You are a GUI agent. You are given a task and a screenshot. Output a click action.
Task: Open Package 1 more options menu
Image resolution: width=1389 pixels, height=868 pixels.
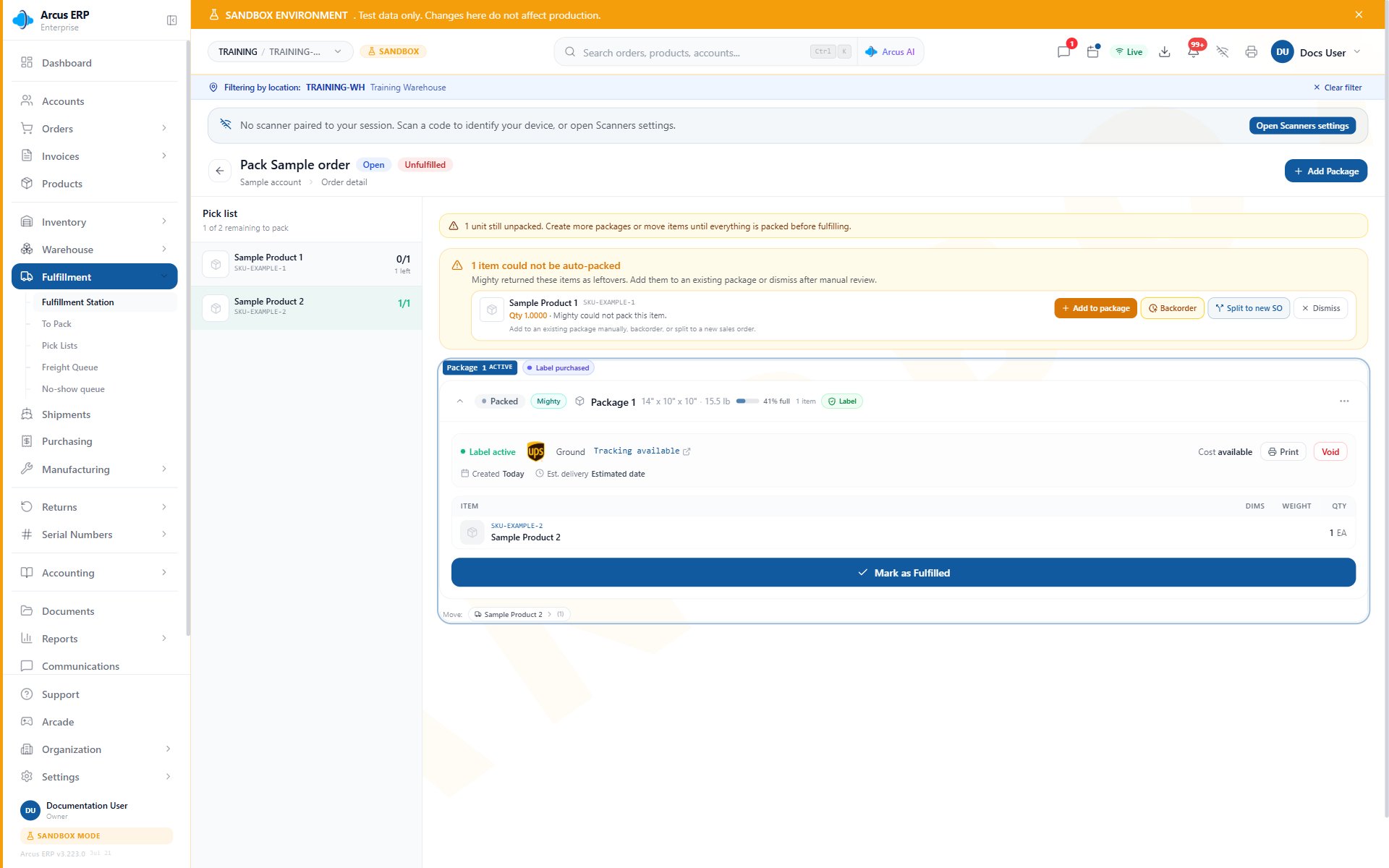(1344, 401)
